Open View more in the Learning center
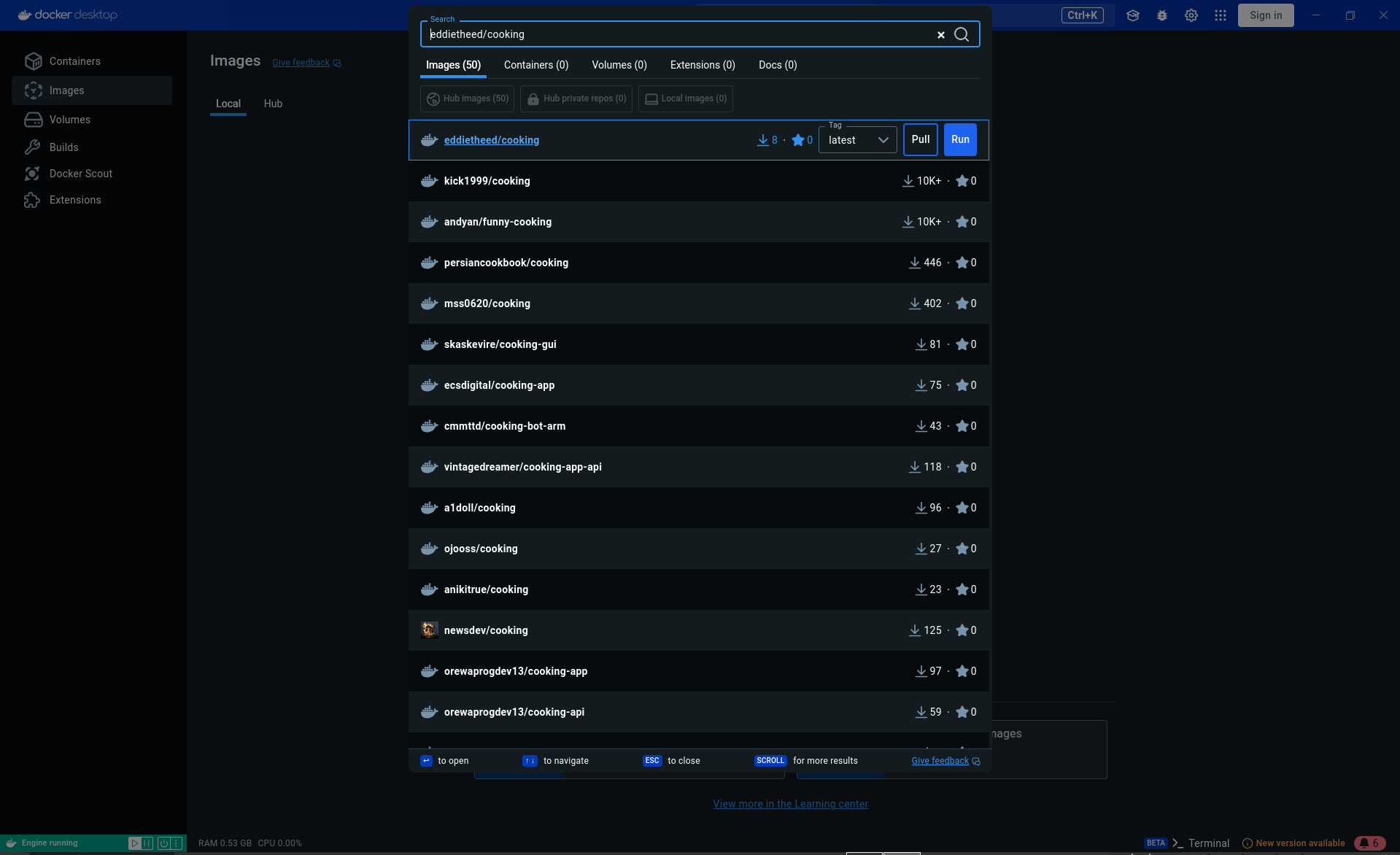The width and height of the screenshot is (1400, 855). (791, 804)
